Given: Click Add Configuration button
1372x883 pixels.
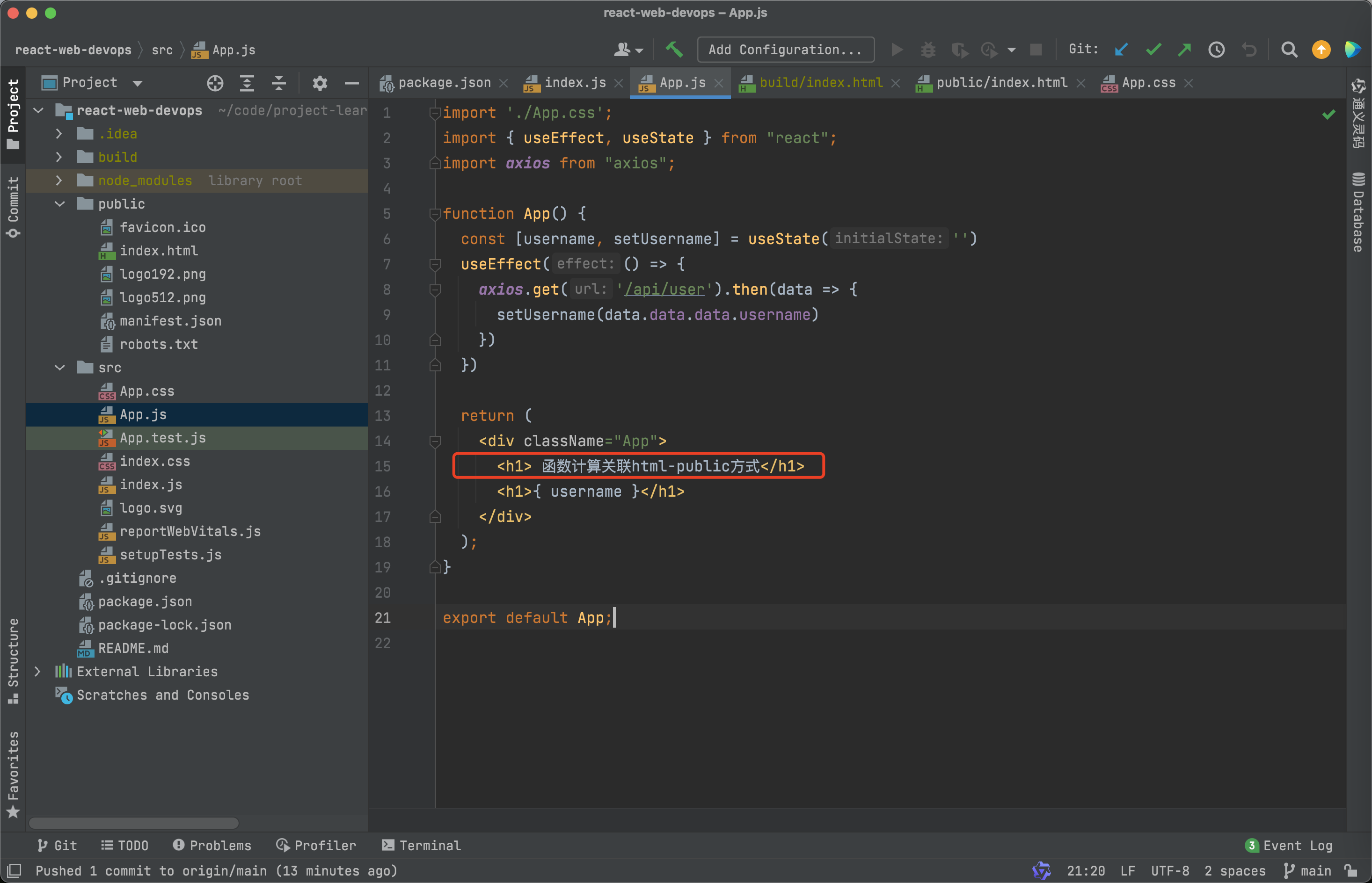Looking at the screenshot, I should pos(785,50).
